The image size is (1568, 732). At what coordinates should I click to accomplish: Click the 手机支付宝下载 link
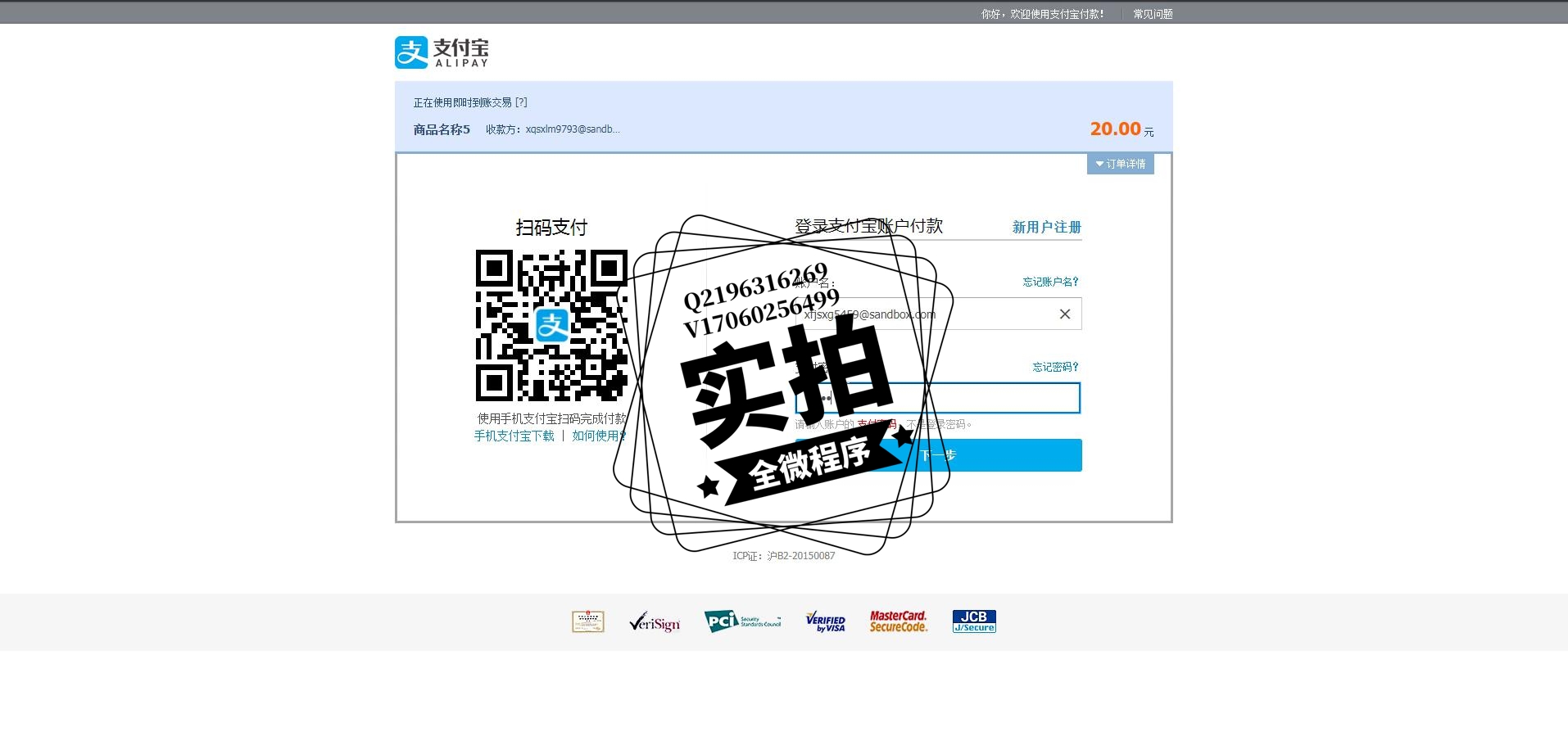514,436
